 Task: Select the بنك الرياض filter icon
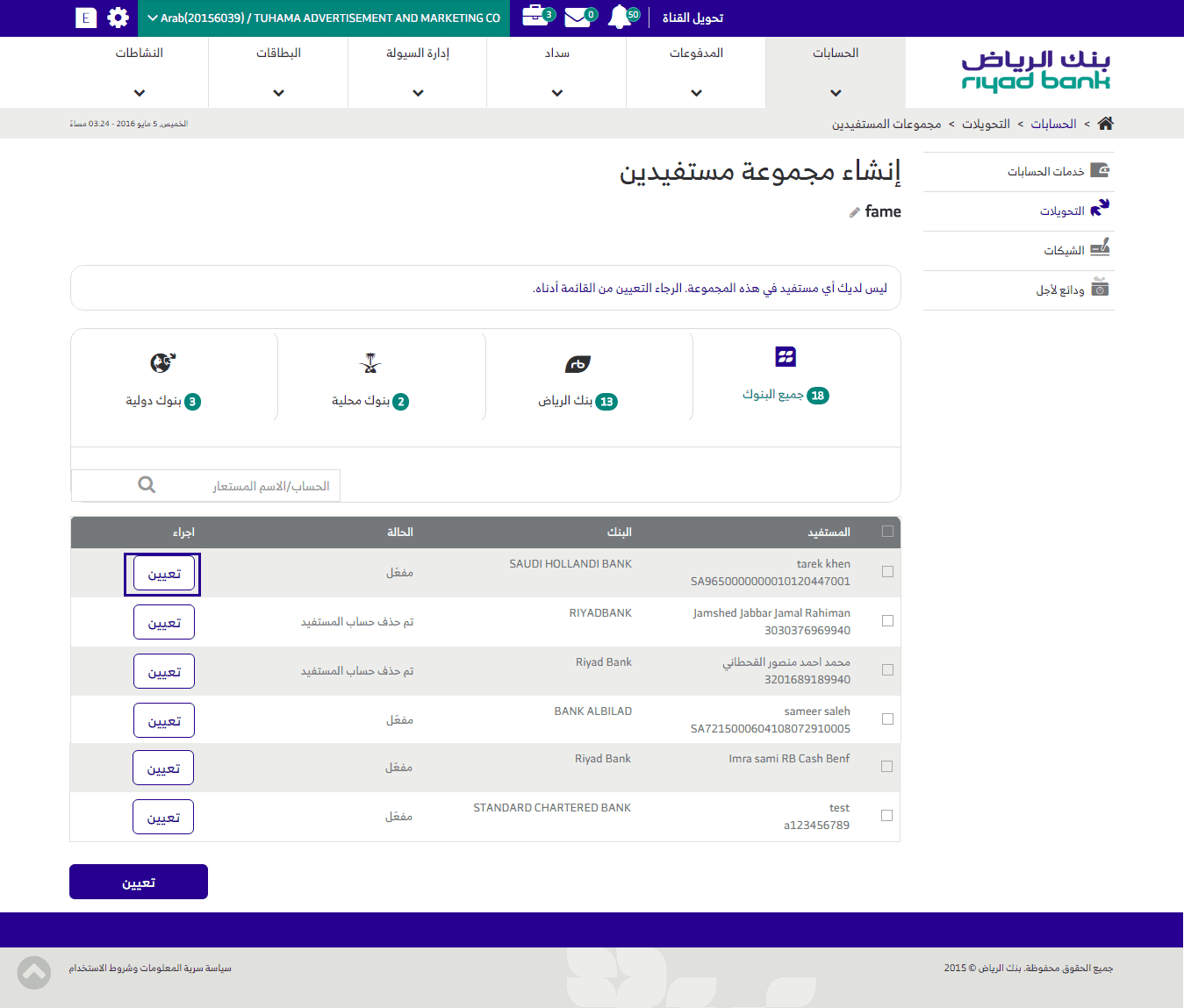(578, 363)
